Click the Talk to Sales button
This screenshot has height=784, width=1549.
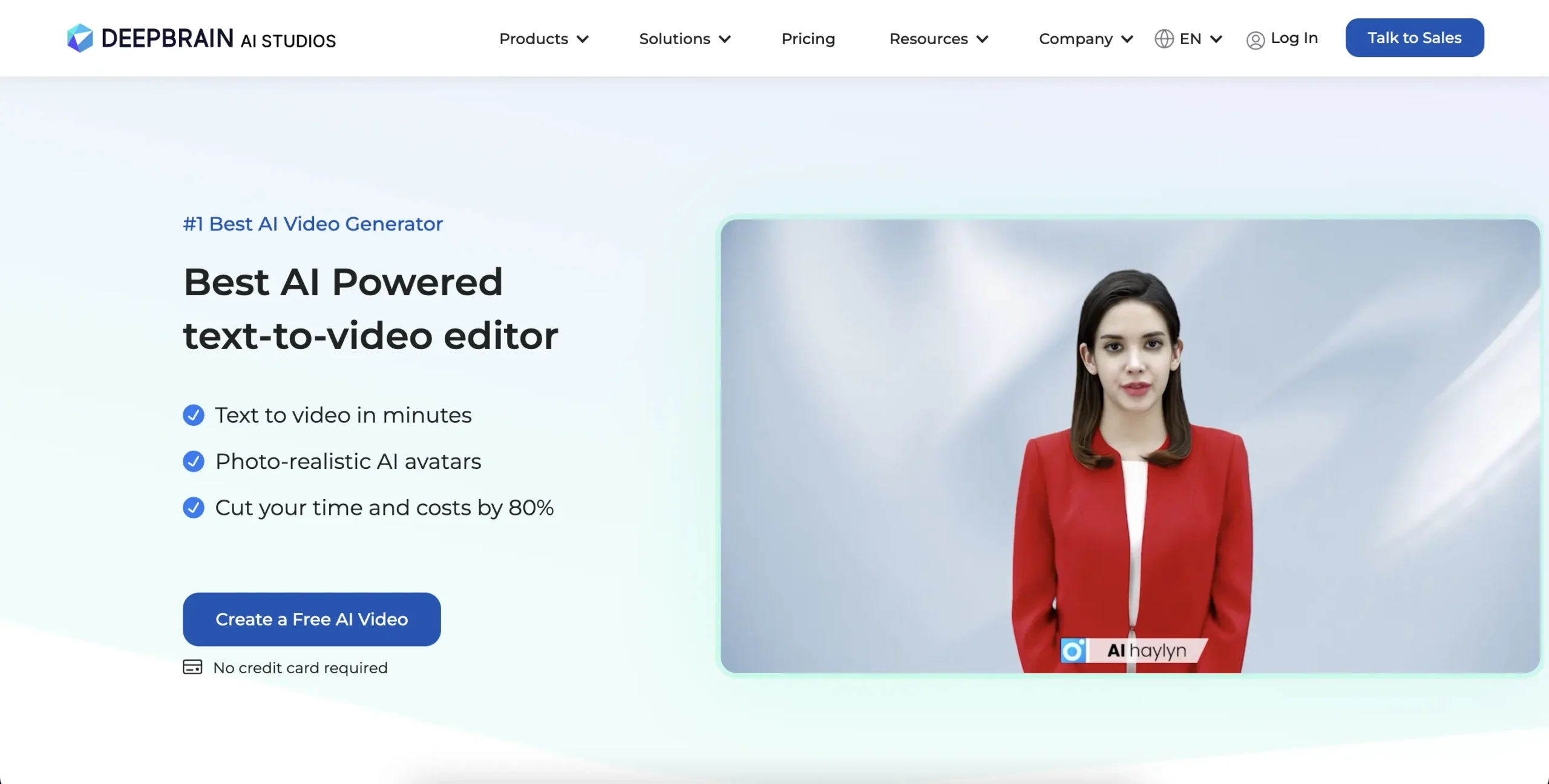click(x=1415, y=37)
